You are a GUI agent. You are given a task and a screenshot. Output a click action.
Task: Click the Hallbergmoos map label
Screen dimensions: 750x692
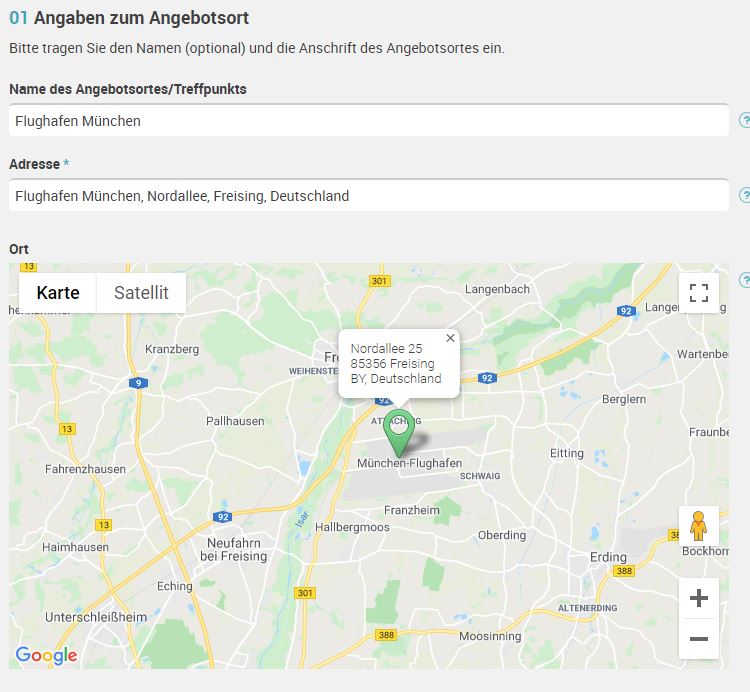coord(352,527)
